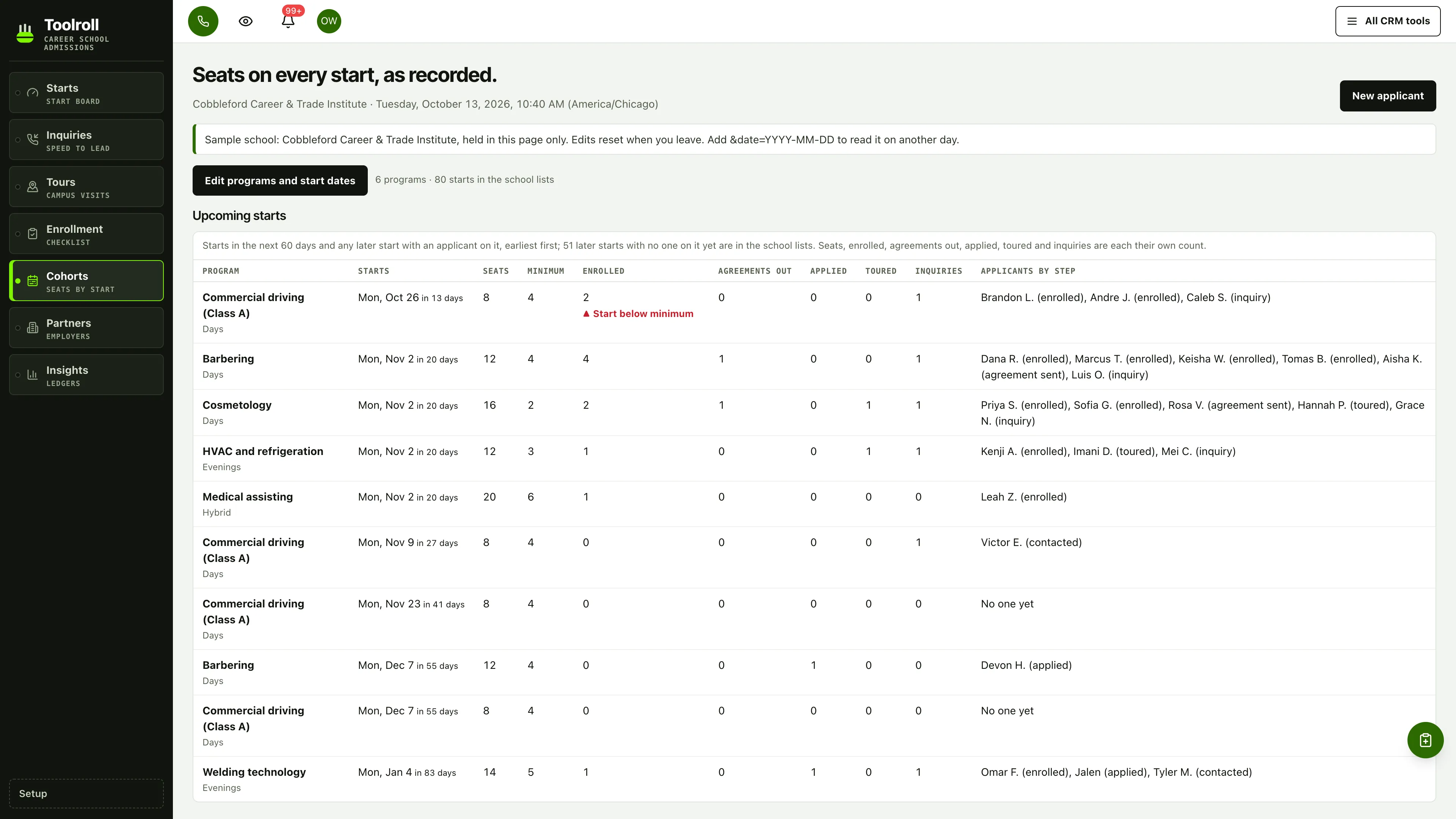Click 'Devon H. (applied)' applicant text

click(x=1026, y=665)
